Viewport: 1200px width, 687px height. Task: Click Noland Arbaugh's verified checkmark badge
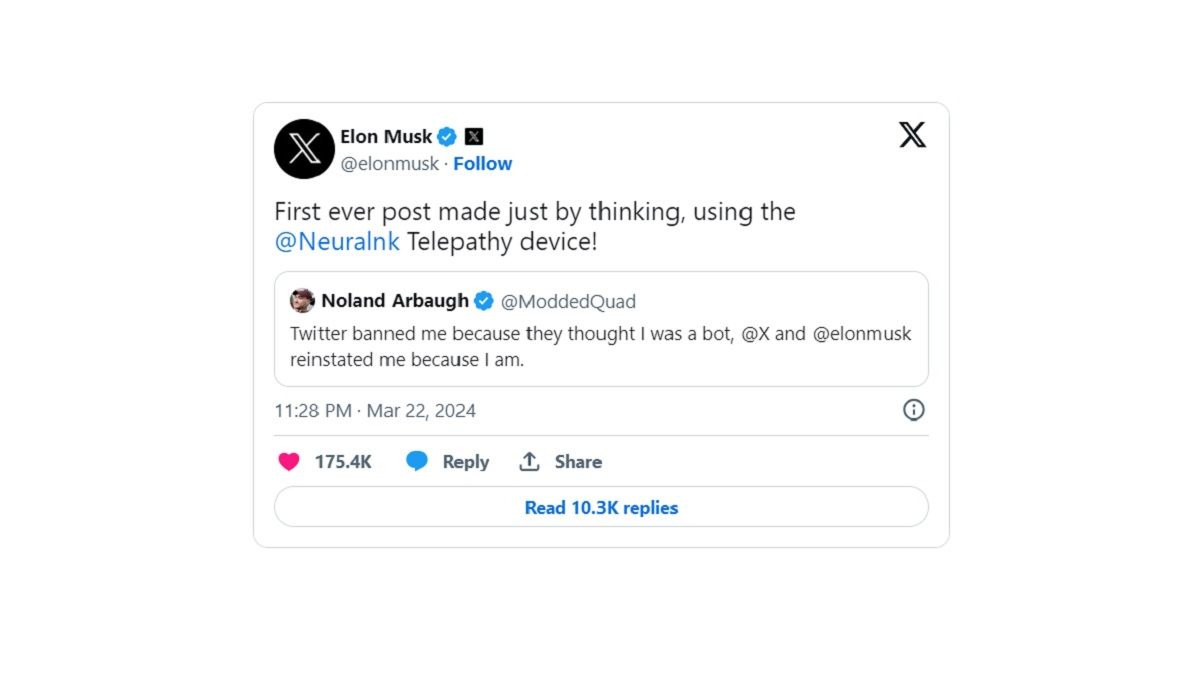(x=484, y=301)
